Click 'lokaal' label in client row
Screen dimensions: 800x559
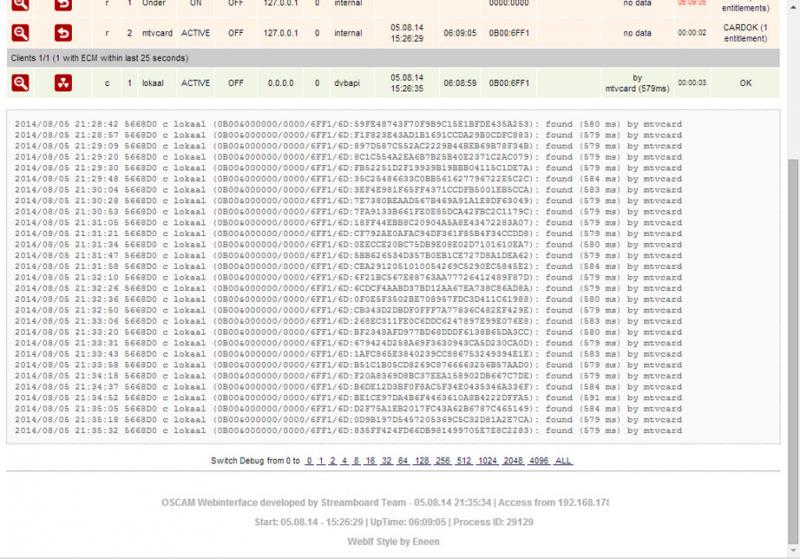[153, 83]
